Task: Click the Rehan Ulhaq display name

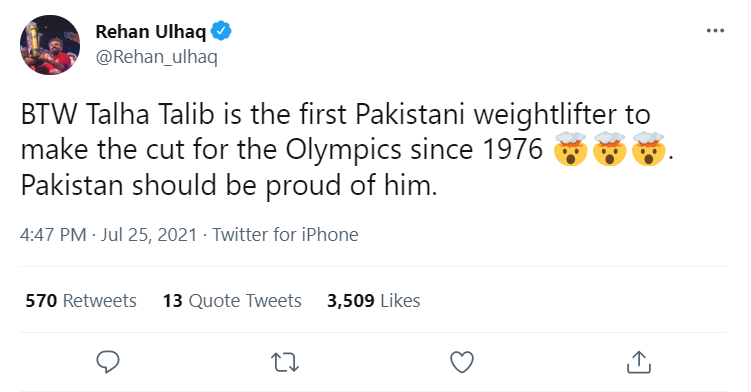Action: click(x=151, y=32)
